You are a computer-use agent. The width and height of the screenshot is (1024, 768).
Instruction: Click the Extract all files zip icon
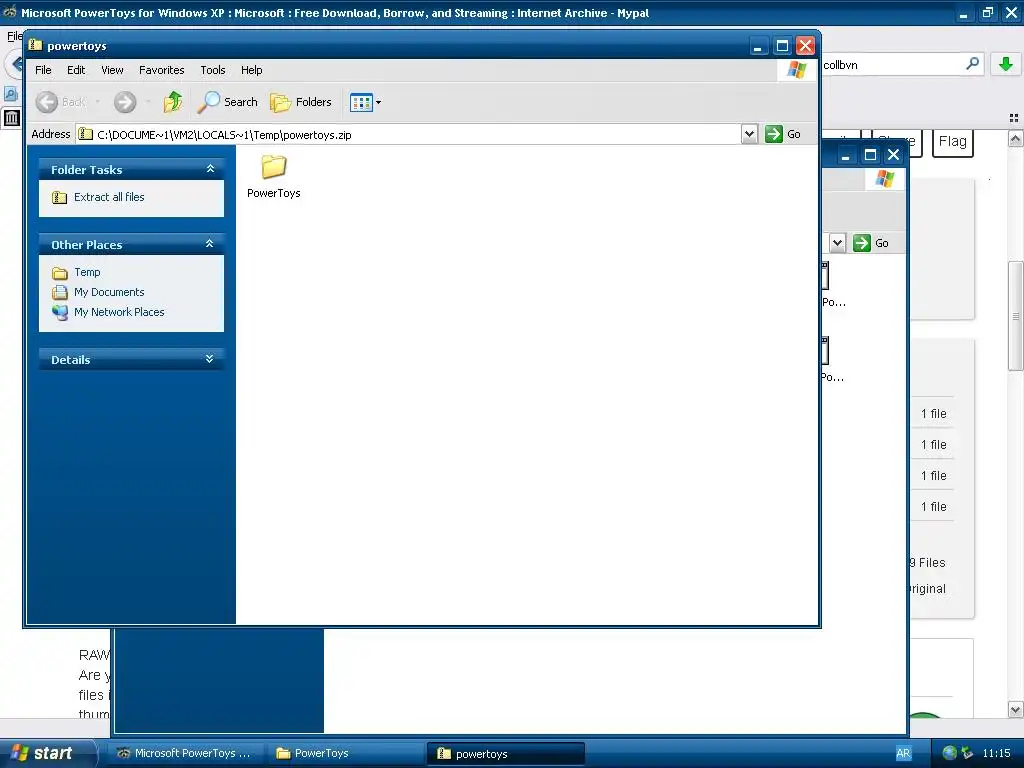point(59,197)
